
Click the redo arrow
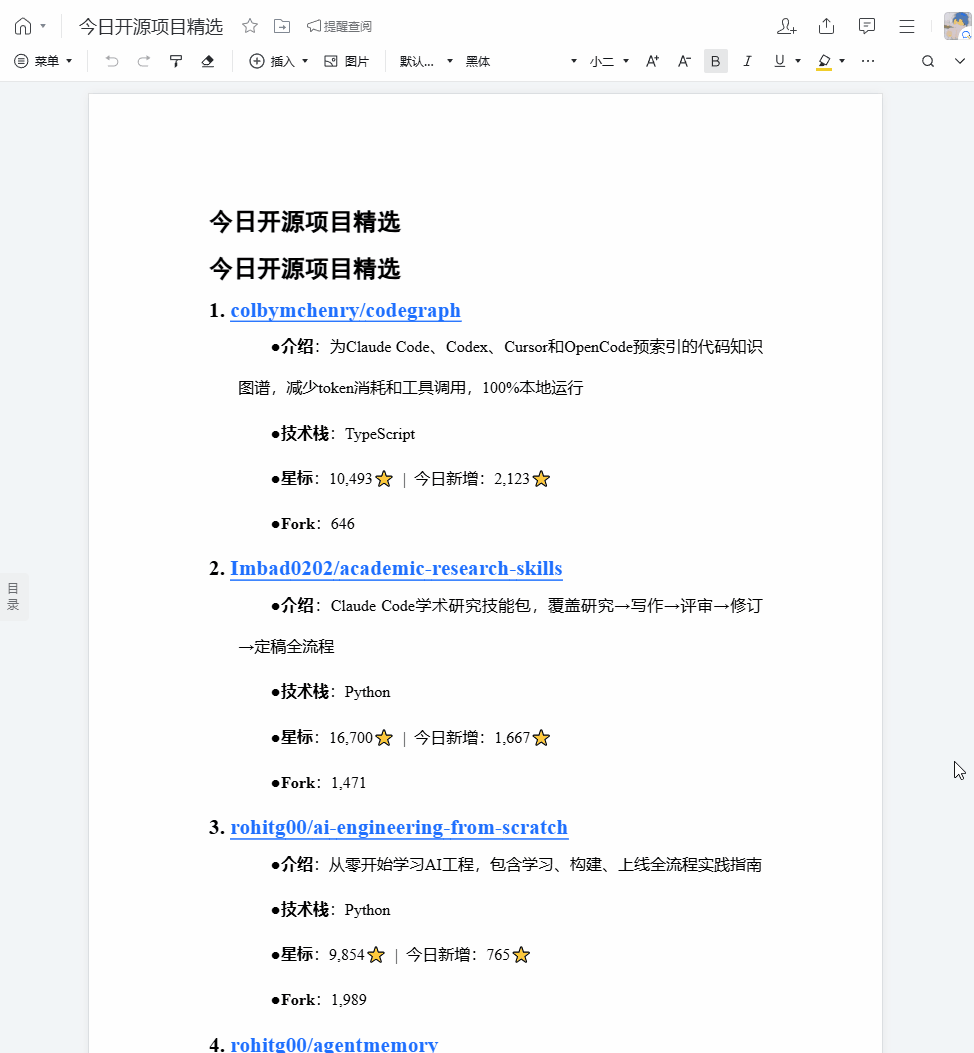pos(144,61)
